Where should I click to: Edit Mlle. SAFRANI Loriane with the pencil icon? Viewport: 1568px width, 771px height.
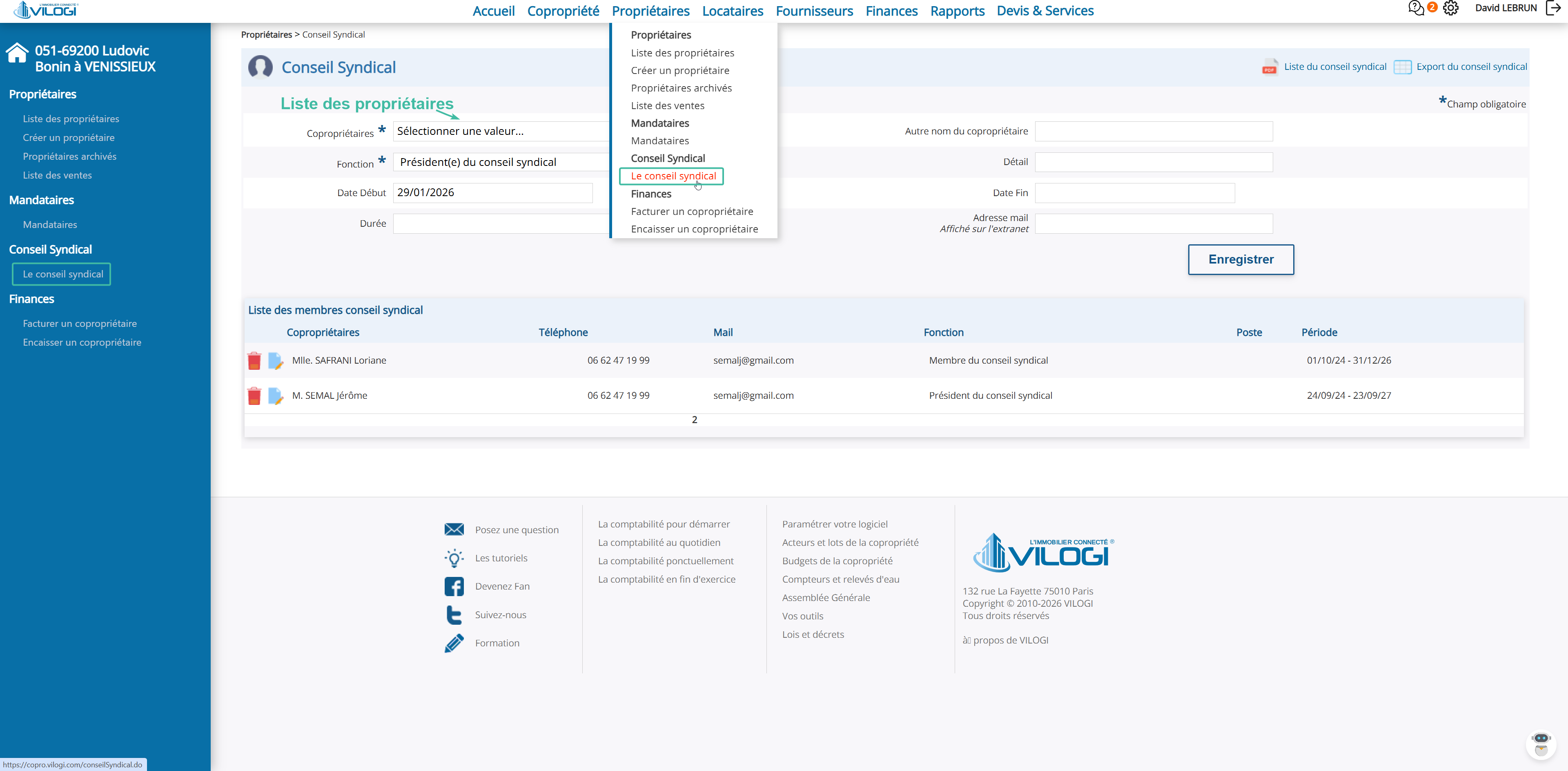click(276, 360)
